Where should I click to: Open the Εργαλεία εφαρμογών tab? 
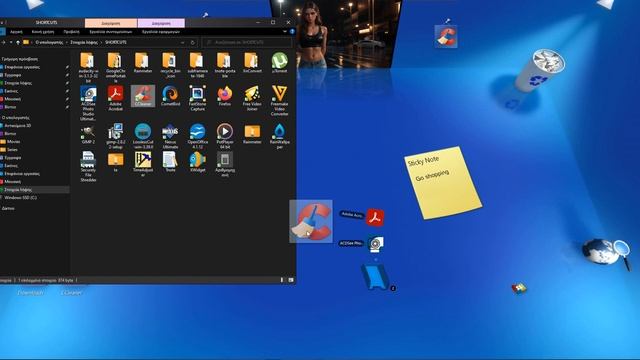[x=160, y=31]
